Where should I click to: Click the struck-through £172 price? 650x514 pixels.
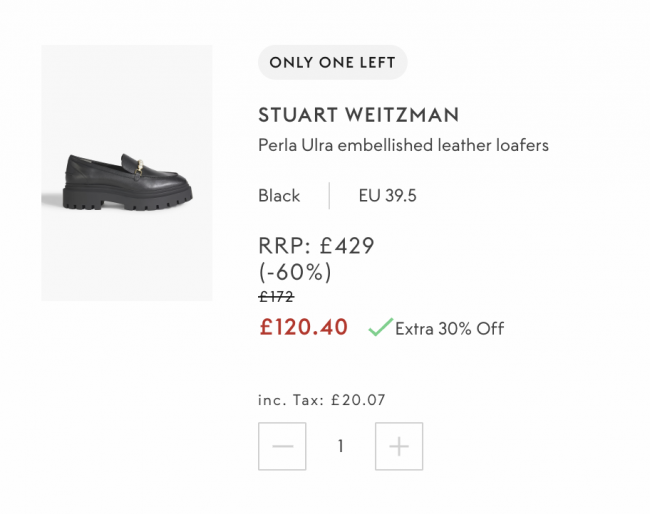coord(276,296)
